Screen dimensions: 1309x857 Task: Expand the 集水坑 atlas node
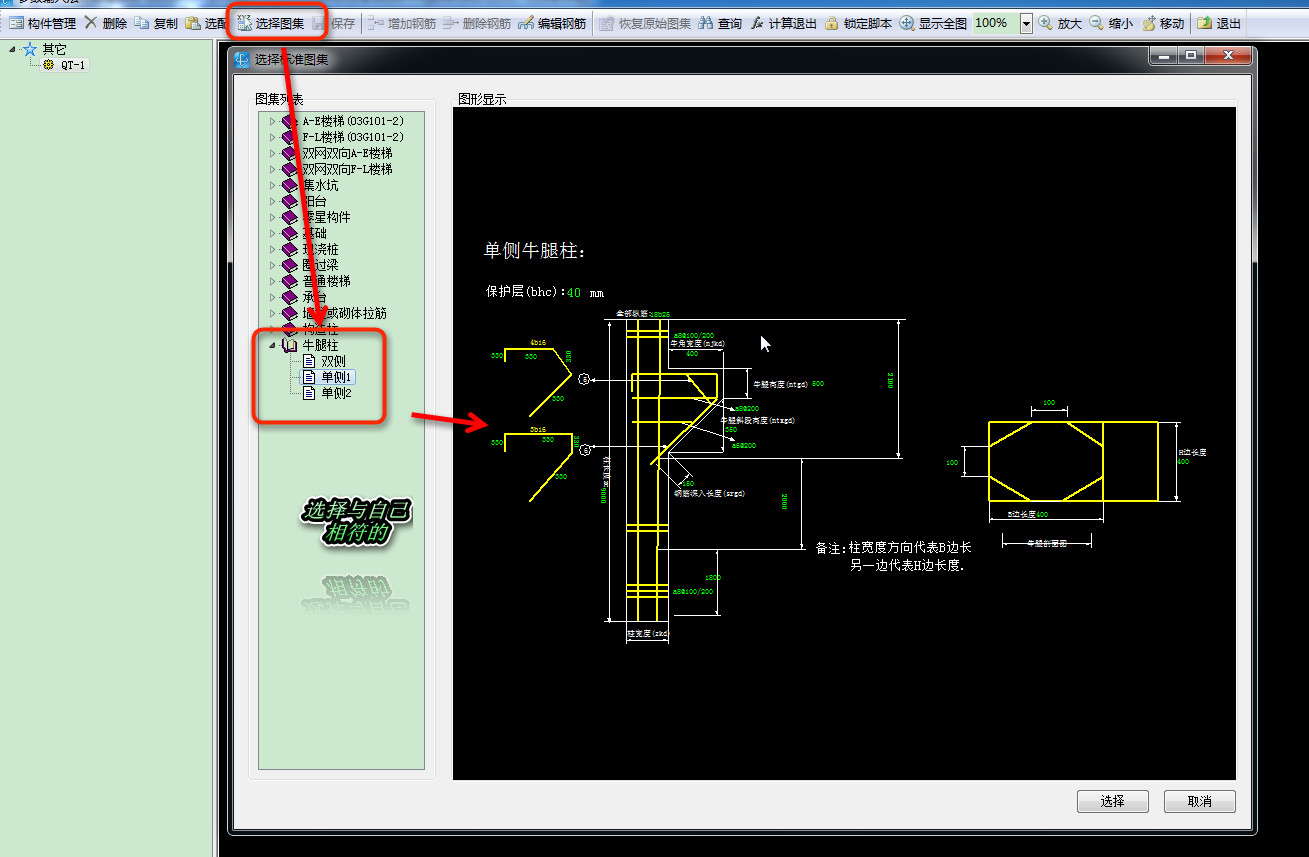pyautogui.click(x=271, y=185)
